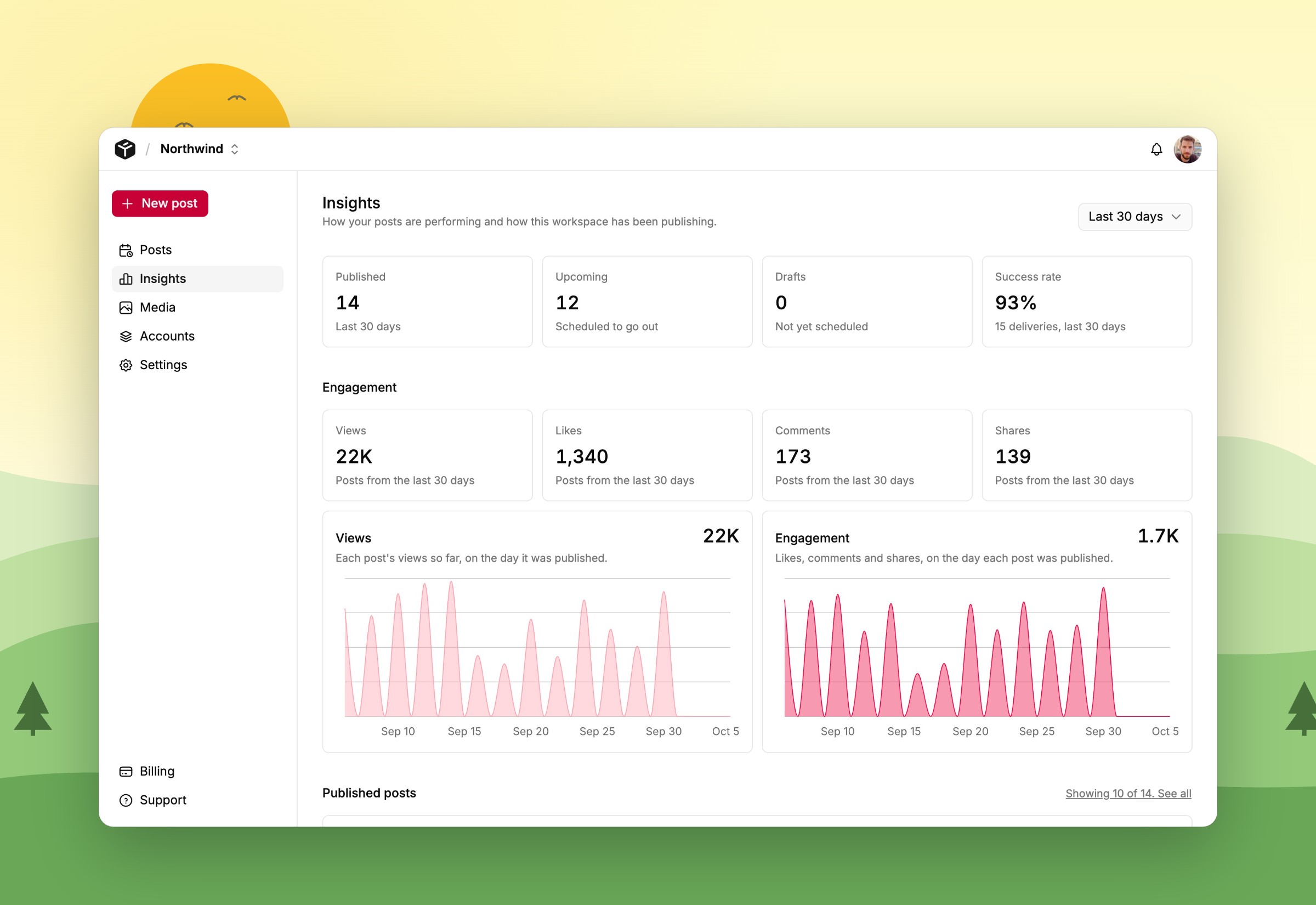Click the Shares 139 card

click(x=1086, y=455)
